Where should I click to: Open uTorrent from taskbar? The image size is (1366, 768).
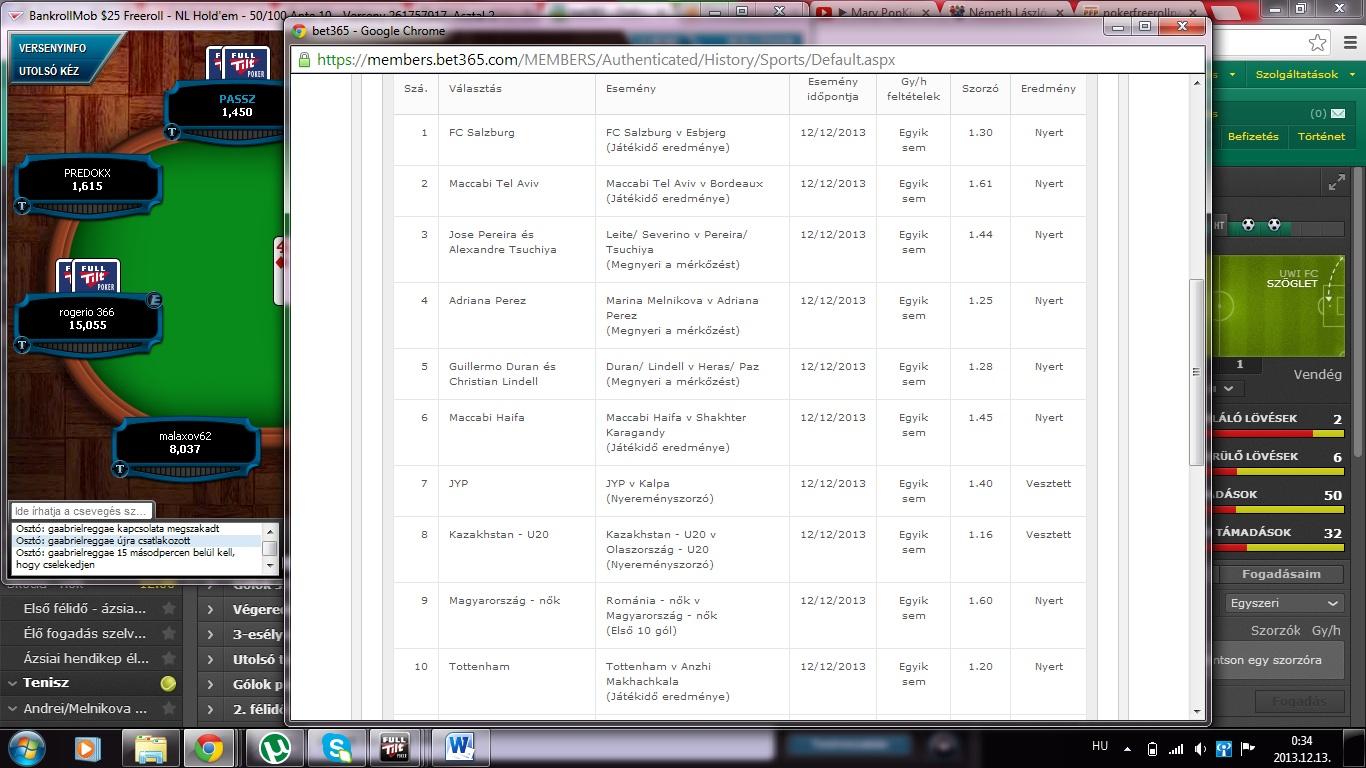[274, 748]
